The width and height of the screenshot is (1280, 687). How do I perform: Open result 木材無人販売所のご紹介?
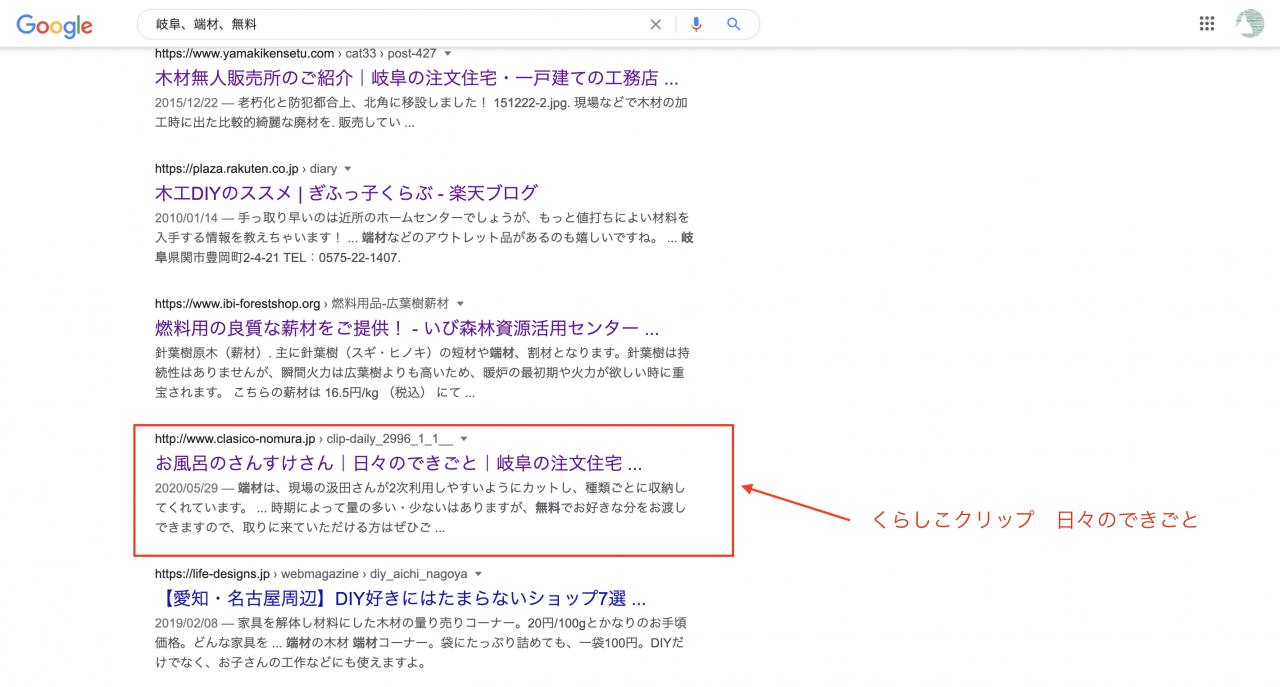pyautogui.click(x=417, y=78)
